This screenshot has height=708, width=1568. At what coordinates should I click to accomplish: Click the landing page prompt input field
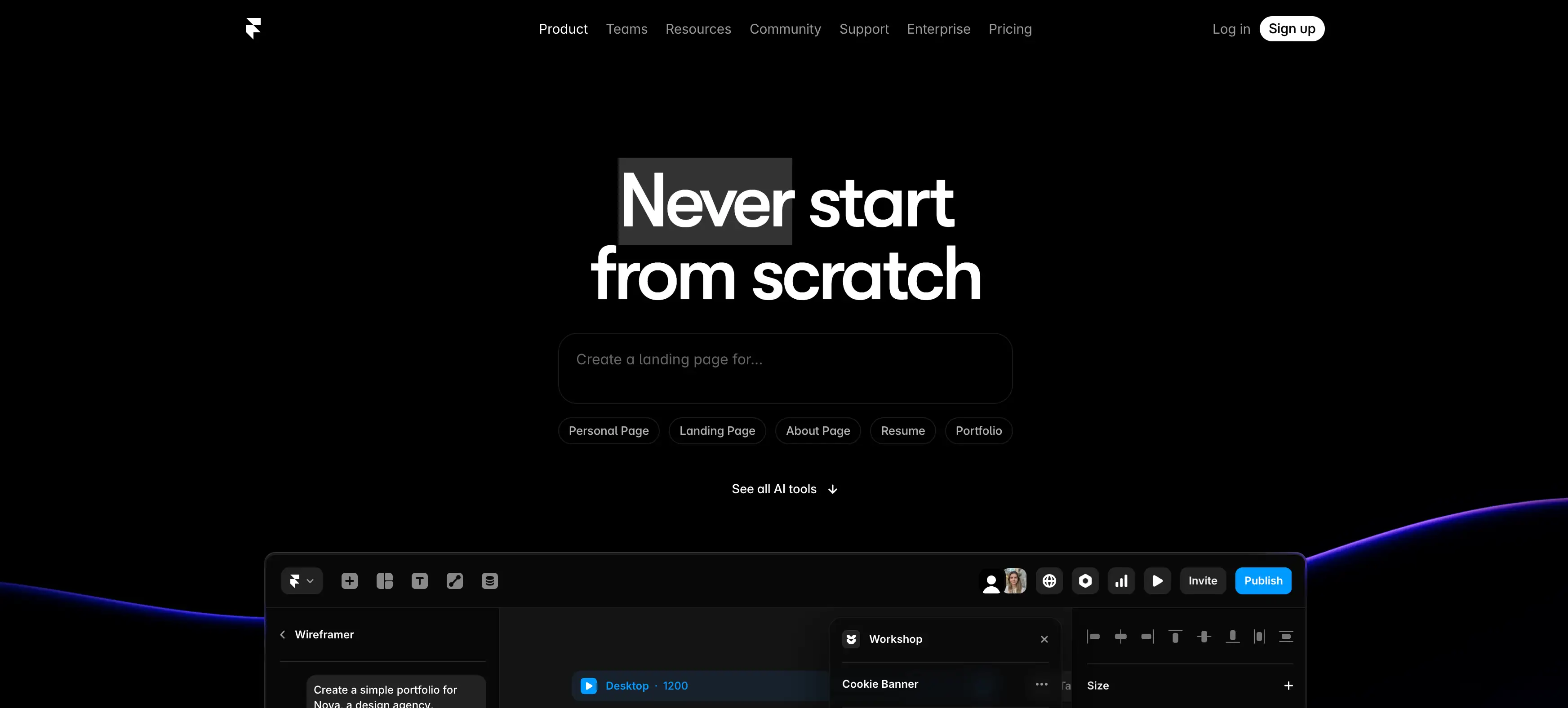[784, 367]
